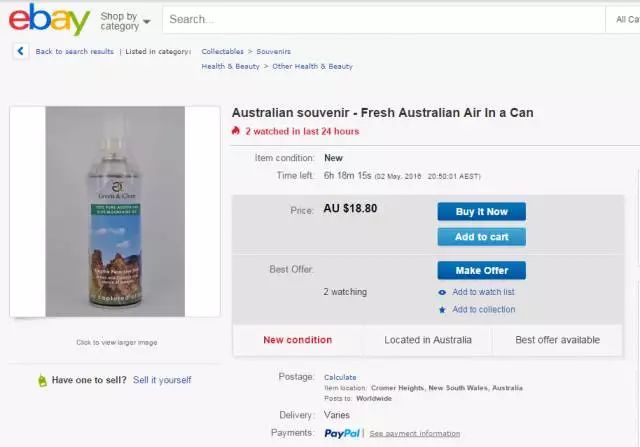Open the Souvenirs breadcrumb link

[274, 51]
